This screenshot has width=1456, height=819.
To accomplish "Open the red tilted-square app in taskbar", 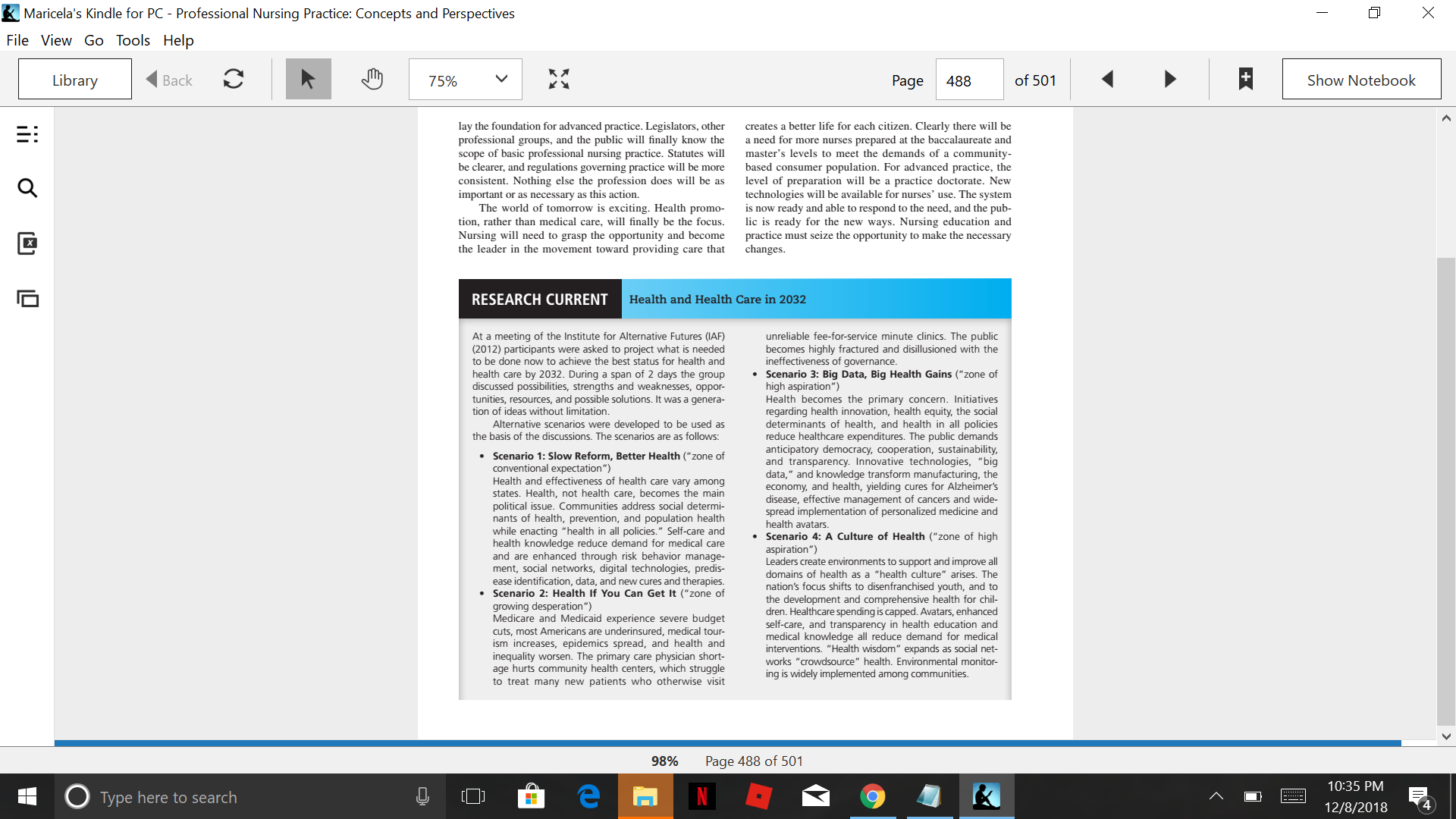I will pyautogui.click(x=759, y=796).
